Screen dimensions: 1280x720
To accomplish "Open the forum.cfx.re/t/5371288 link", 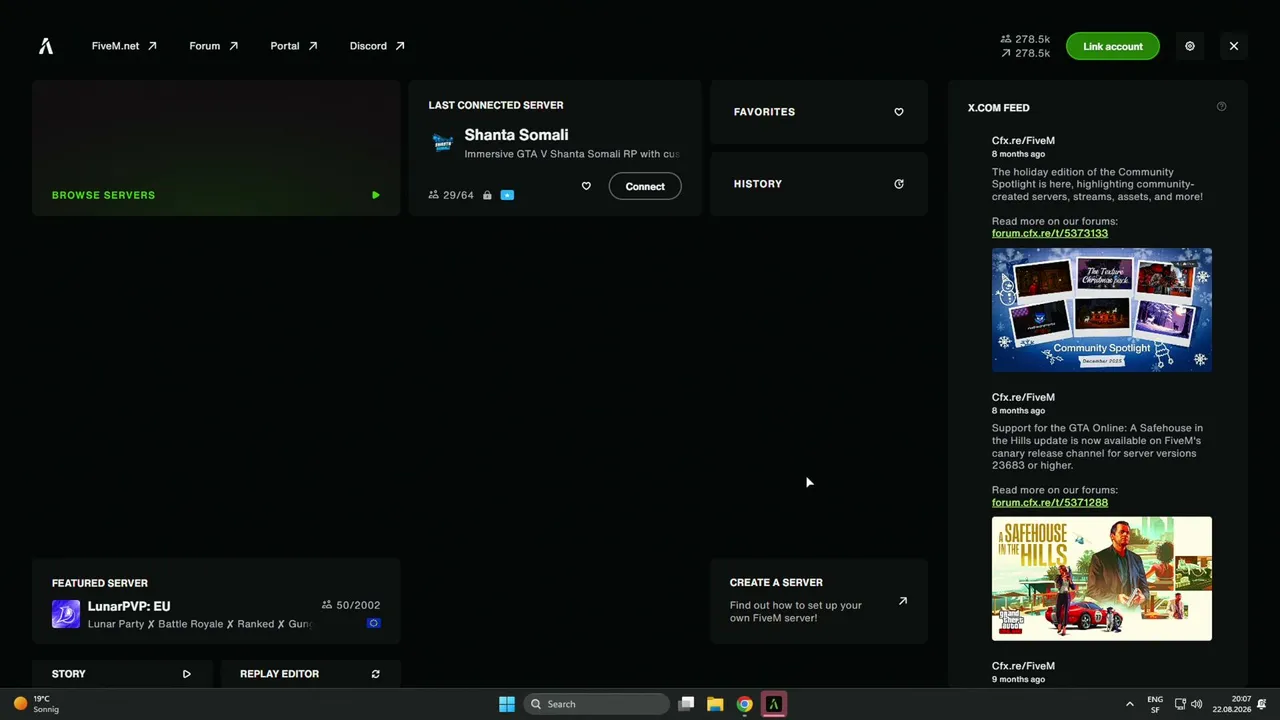I will click(x=1050, y=502).
